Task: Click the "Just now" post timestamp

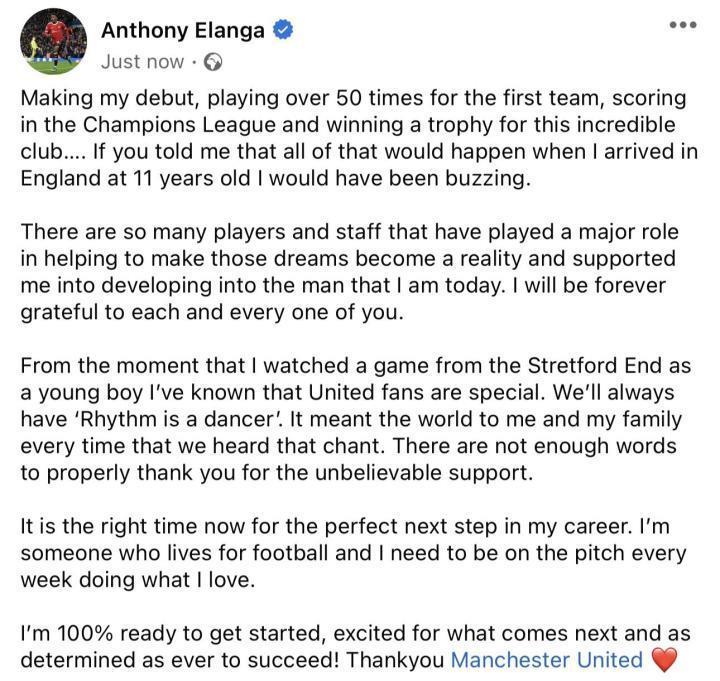Action: click(142, 62)
